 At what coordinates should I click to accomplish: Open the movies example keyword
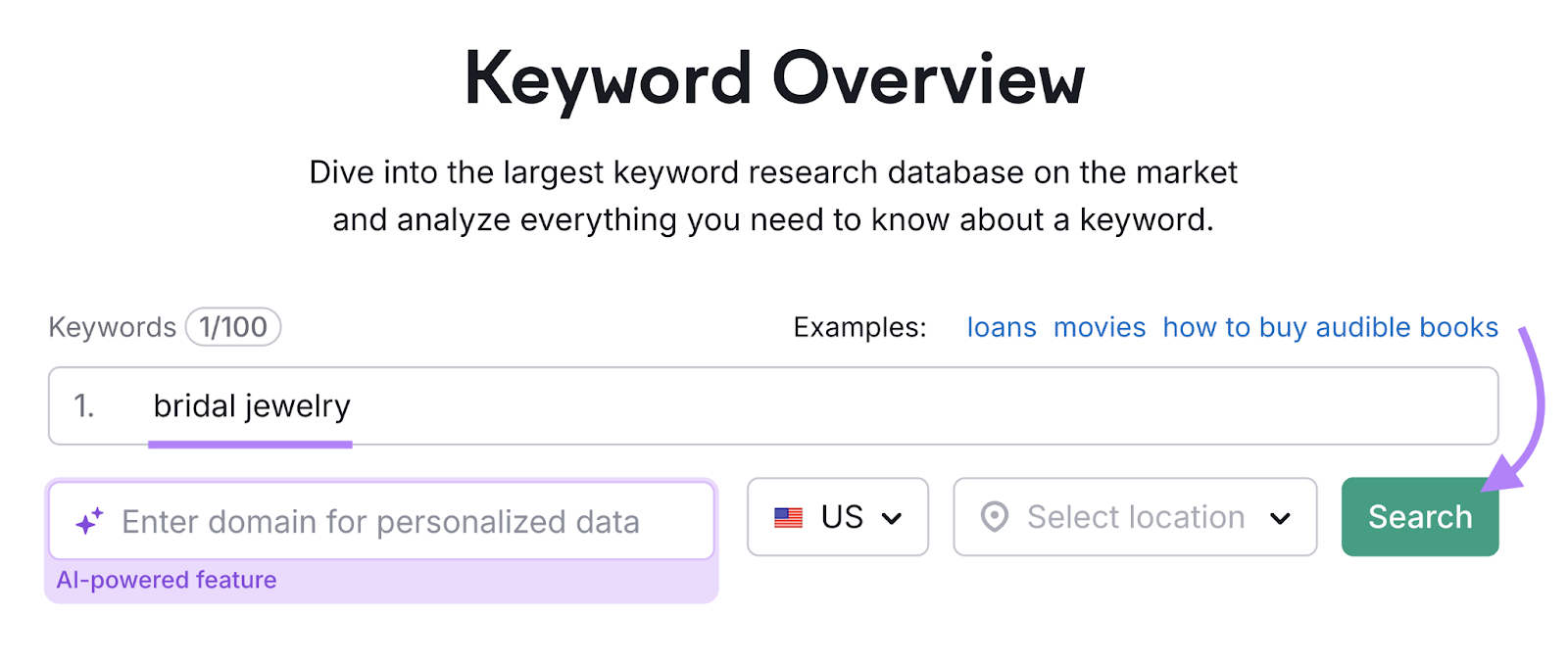(1099, 327)
